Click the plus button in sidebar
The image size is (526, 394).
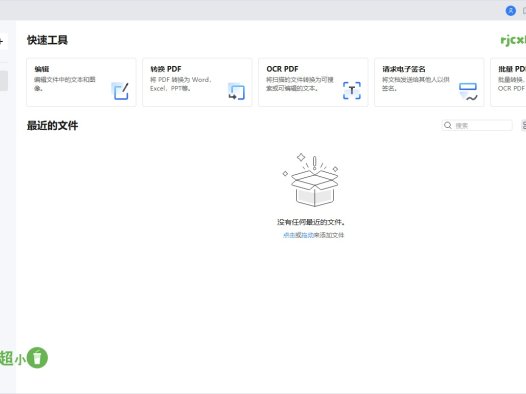pos(3,41)
